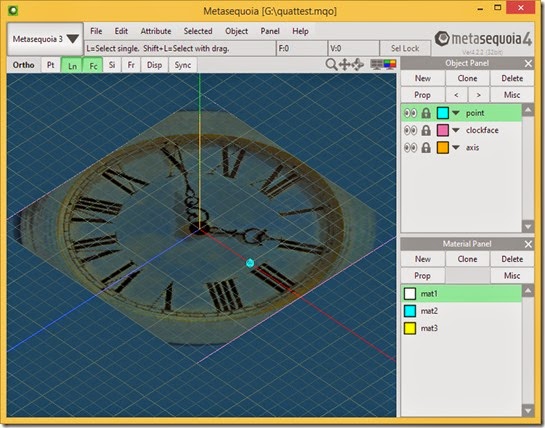Click Misc in the Object Panel

pos(512,95)
